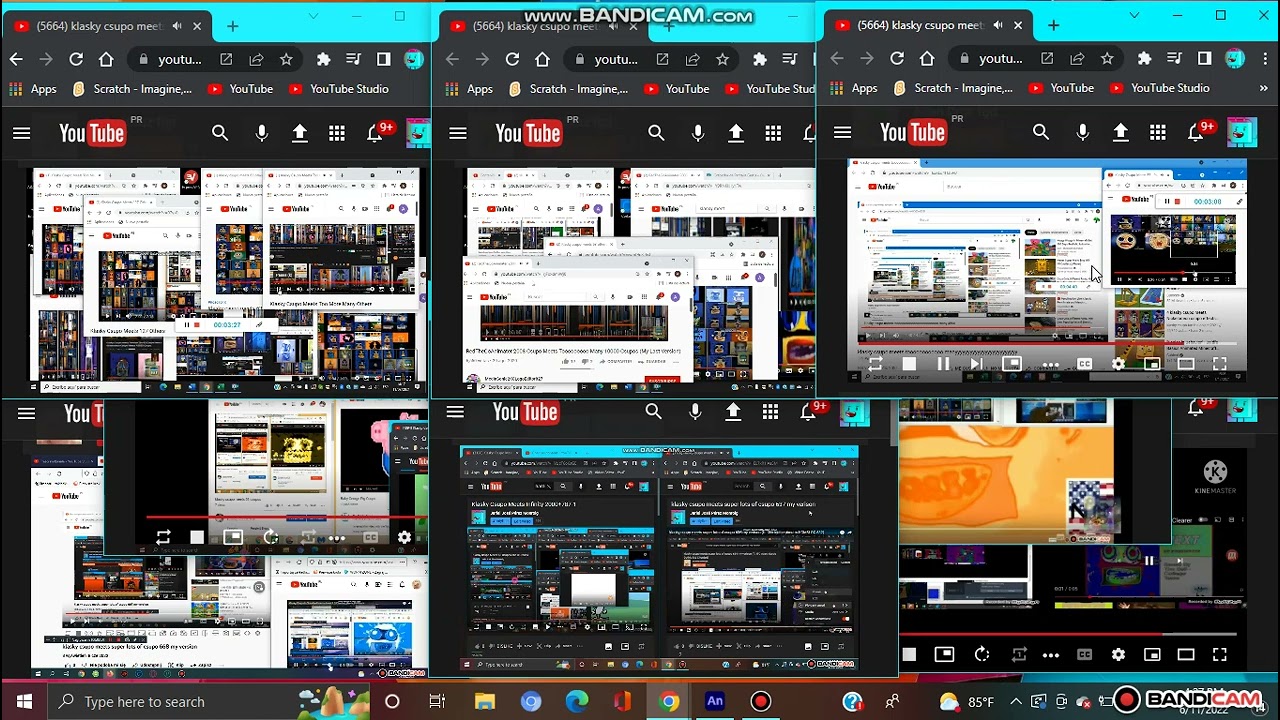The image size is (1280, 720).
Task: Open the YouTube apps grid in the top-left window
Action: pyautogui.click(x=337, y=133)
